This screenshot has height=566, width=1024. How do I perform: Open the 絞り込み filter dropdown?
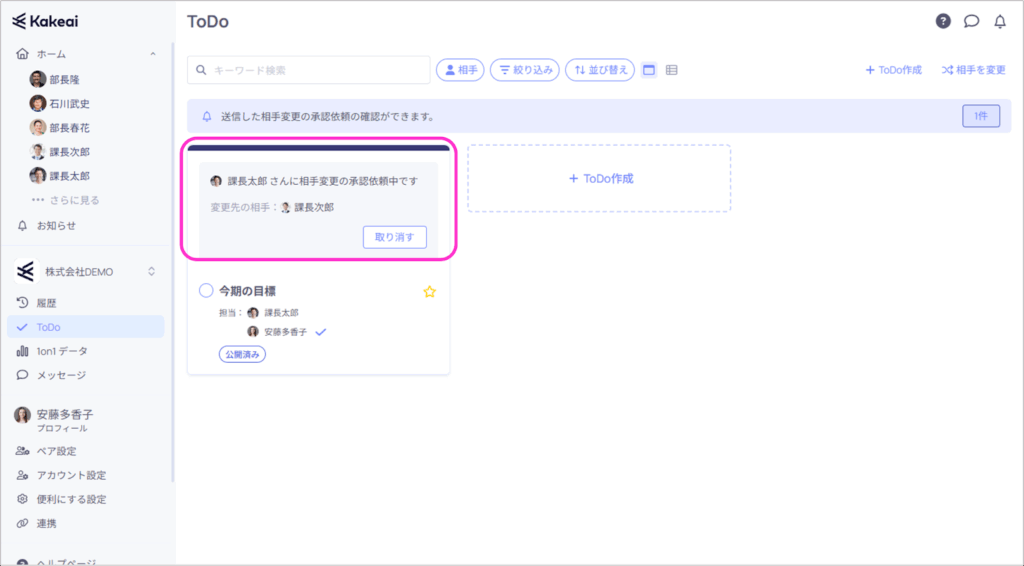click(x=525, y=70)
